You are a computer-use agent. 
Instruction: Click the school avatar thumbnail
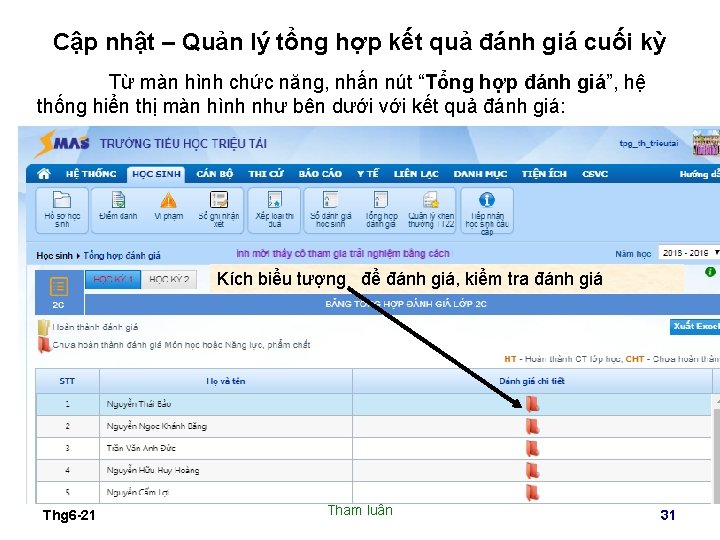coord(706,143)
